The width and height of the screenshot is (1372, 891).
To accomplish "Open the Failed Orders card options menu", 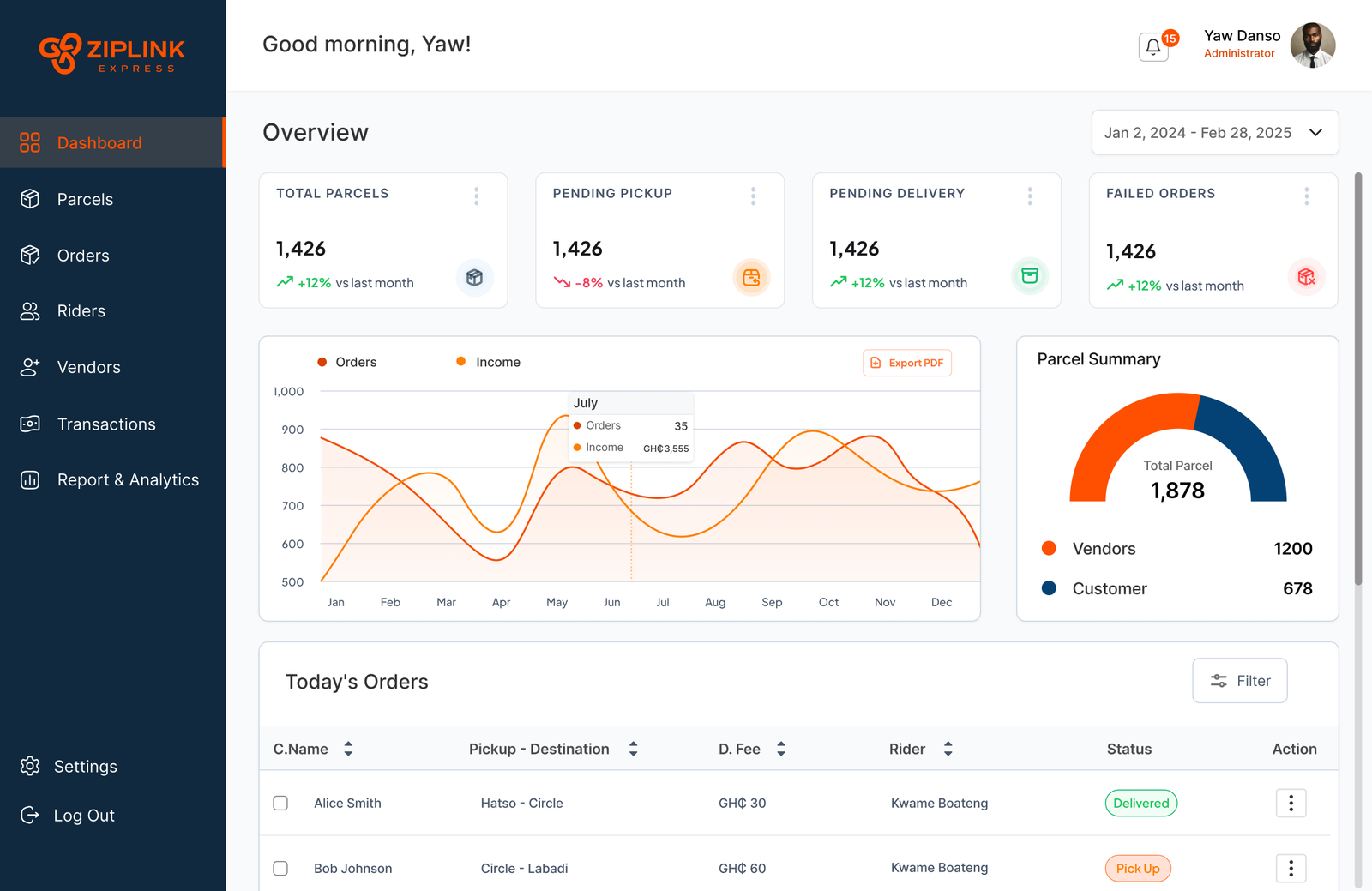I will click(x=1306, y=196).
